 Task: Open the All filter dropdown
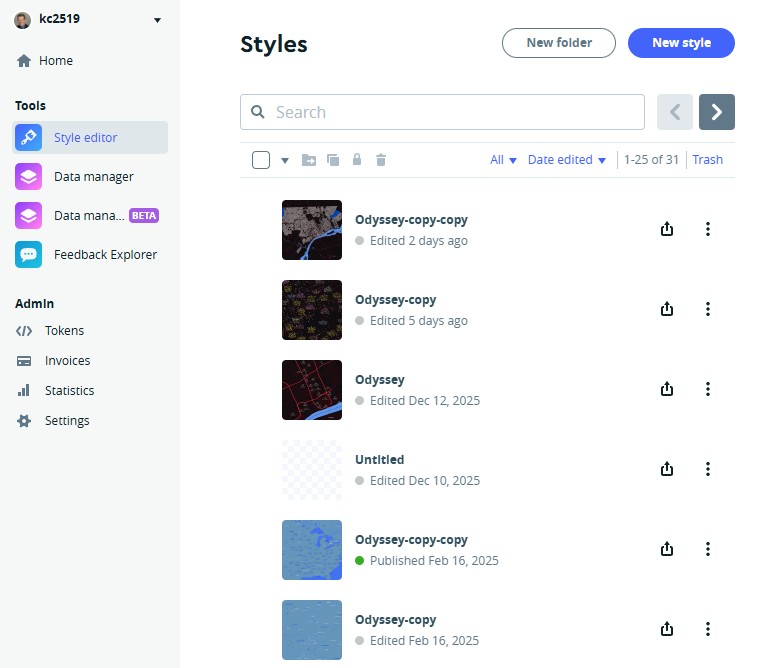pyautogui.click(x=503, y=160)
